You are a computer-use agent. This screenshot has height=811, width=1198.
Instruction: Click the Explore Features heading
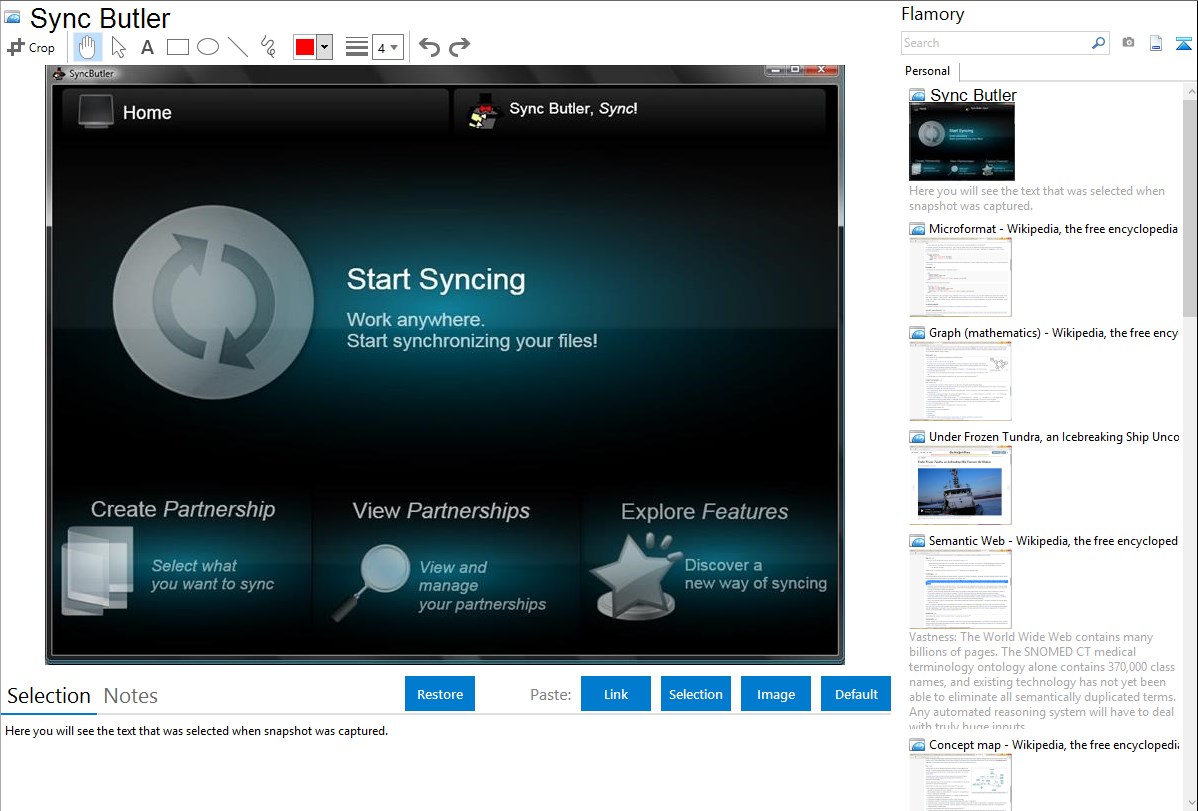tap(704, 511)
